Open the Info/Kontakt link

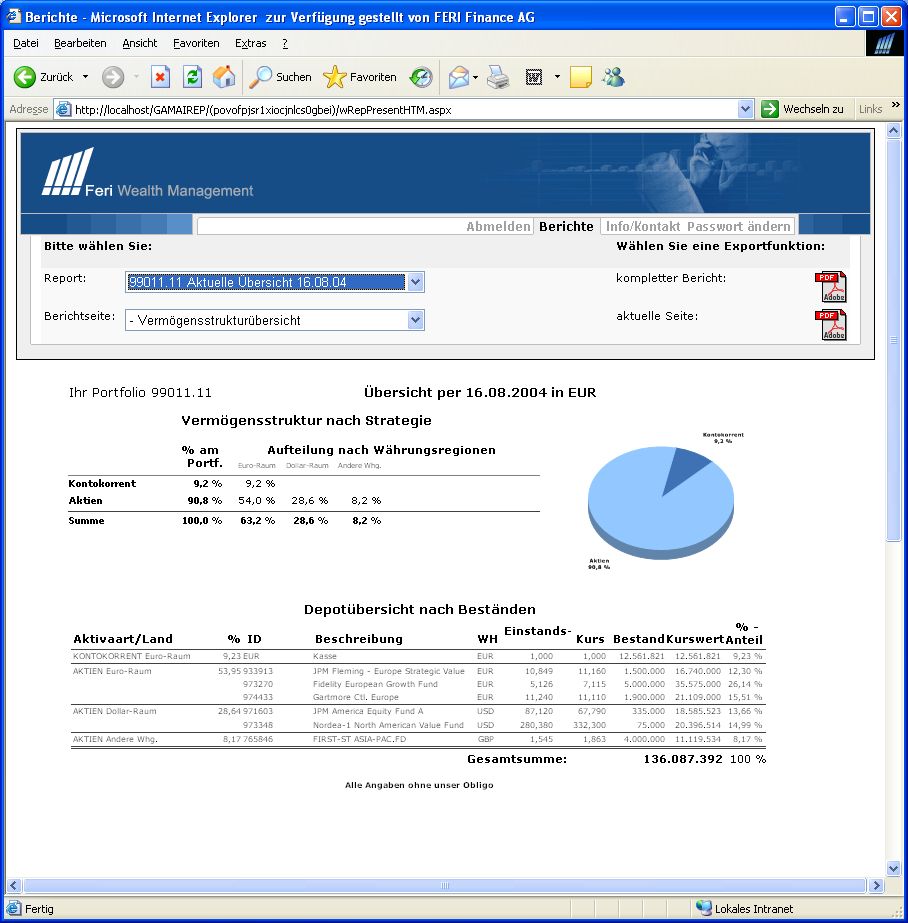point(643,227)
